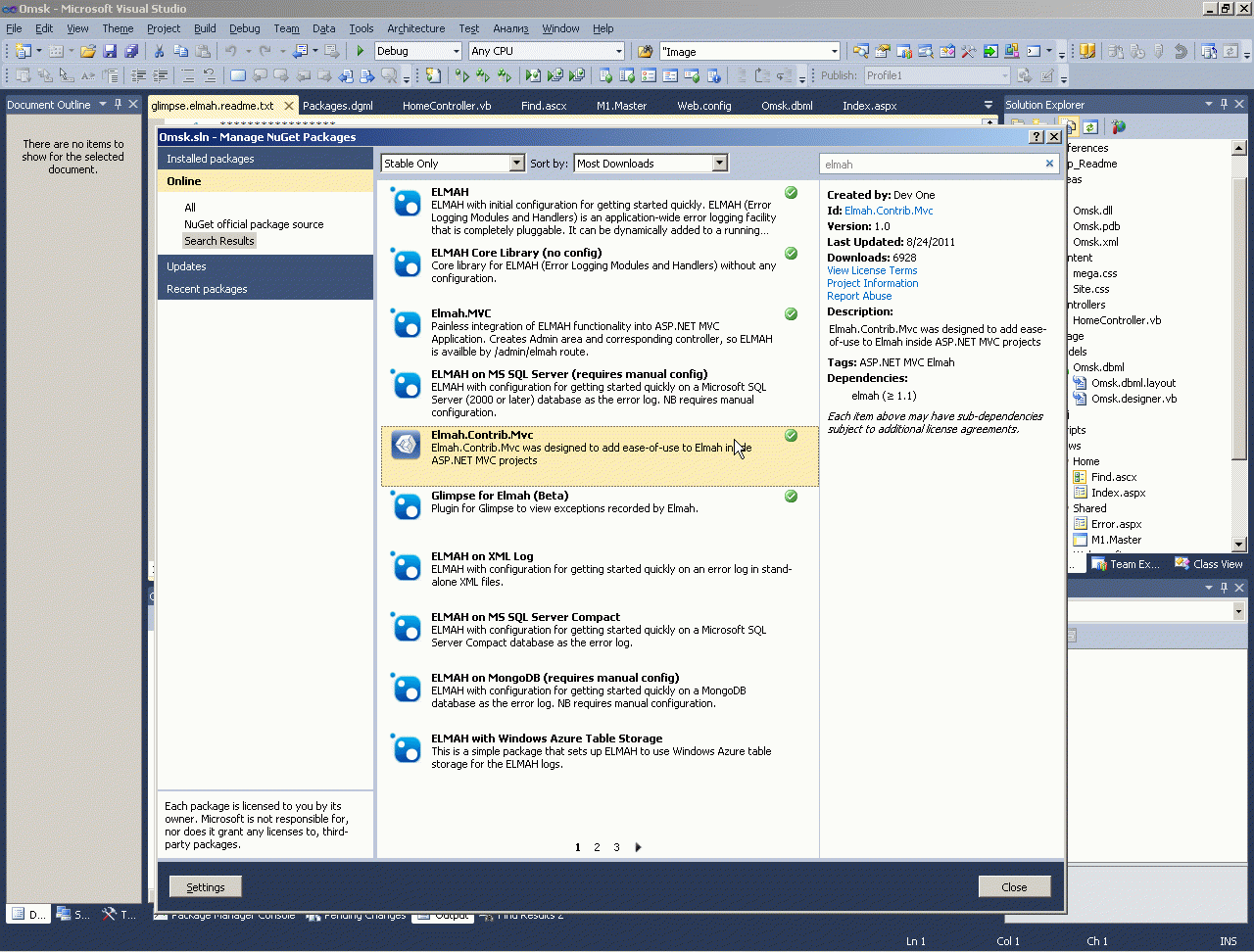This screenshot has width=1254, height=952.
Task: Click Elmah.MVC package icon
Action: 406,325
